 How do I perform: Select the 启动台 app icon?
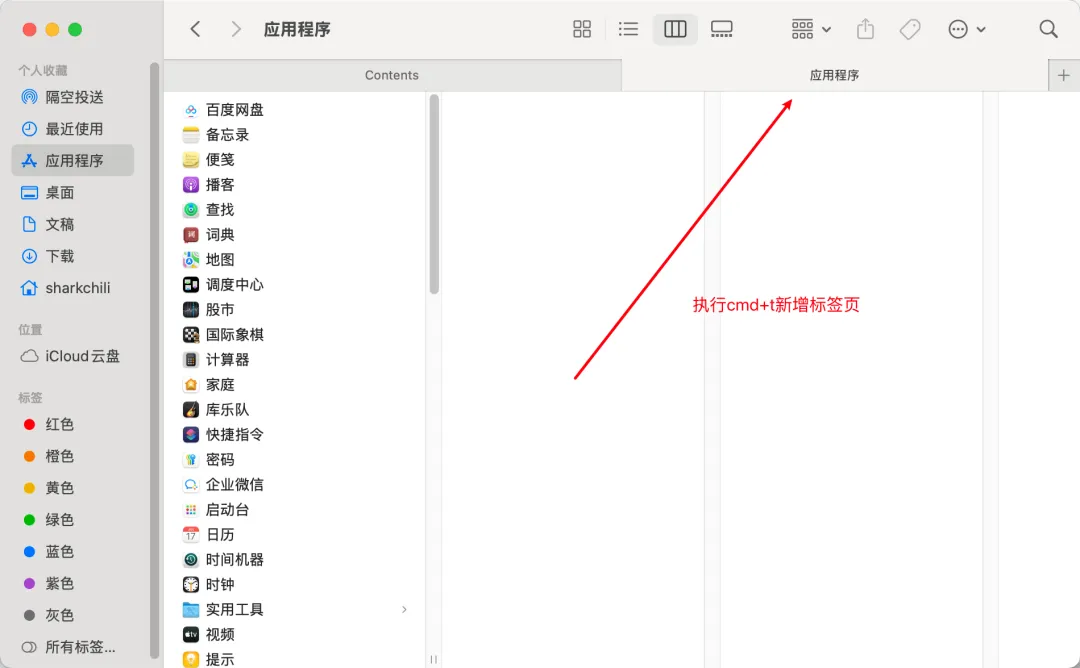191,510
